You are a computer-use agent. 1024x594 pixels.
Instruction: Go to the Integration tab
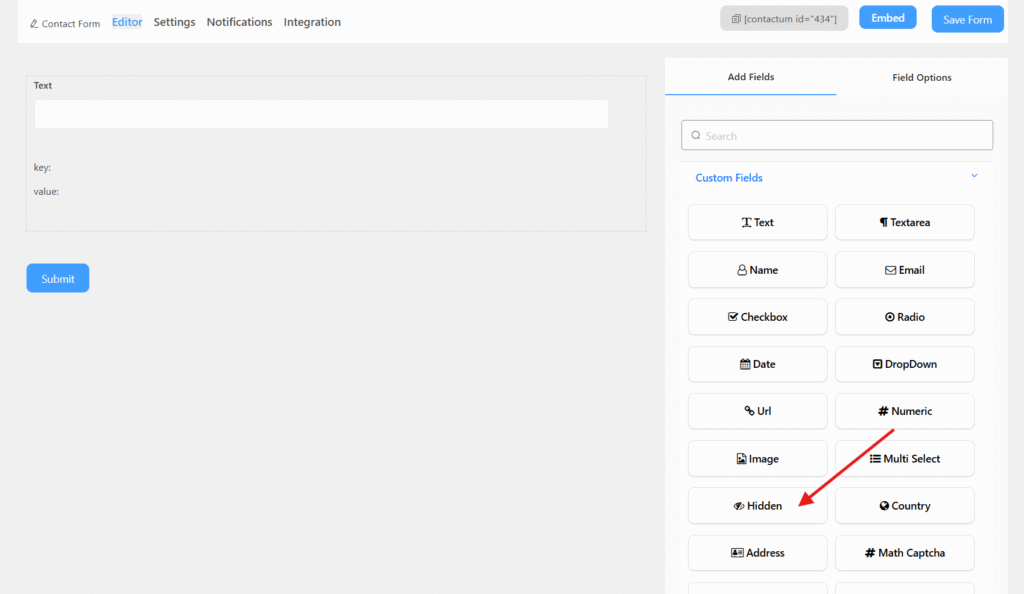pyautogui.click(x=312, y=22)
